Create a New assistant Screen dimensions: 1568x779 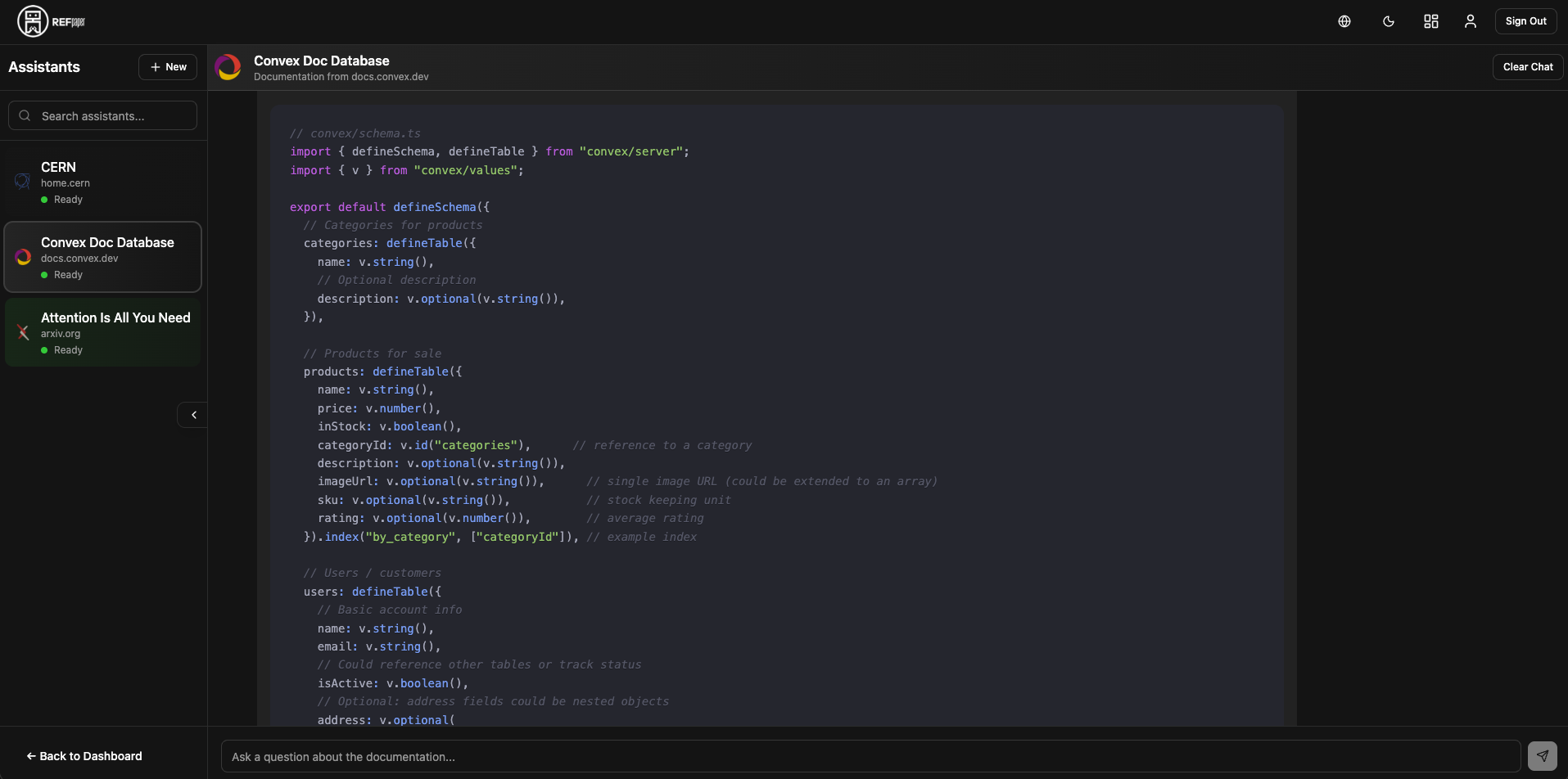click(x=168, y=67)
